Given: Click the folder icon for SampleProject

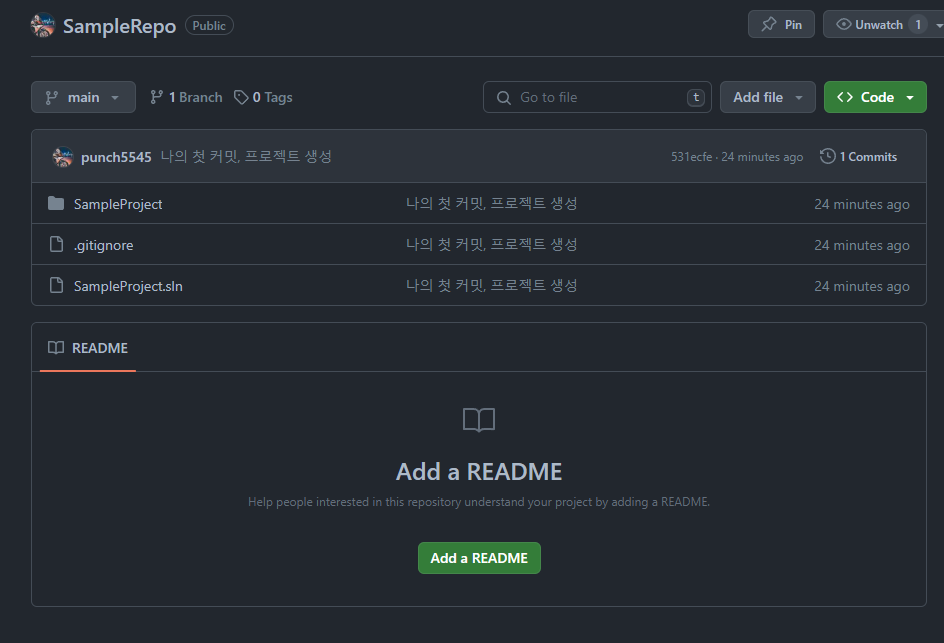Looking at the screenshot, I should point(56,203).
